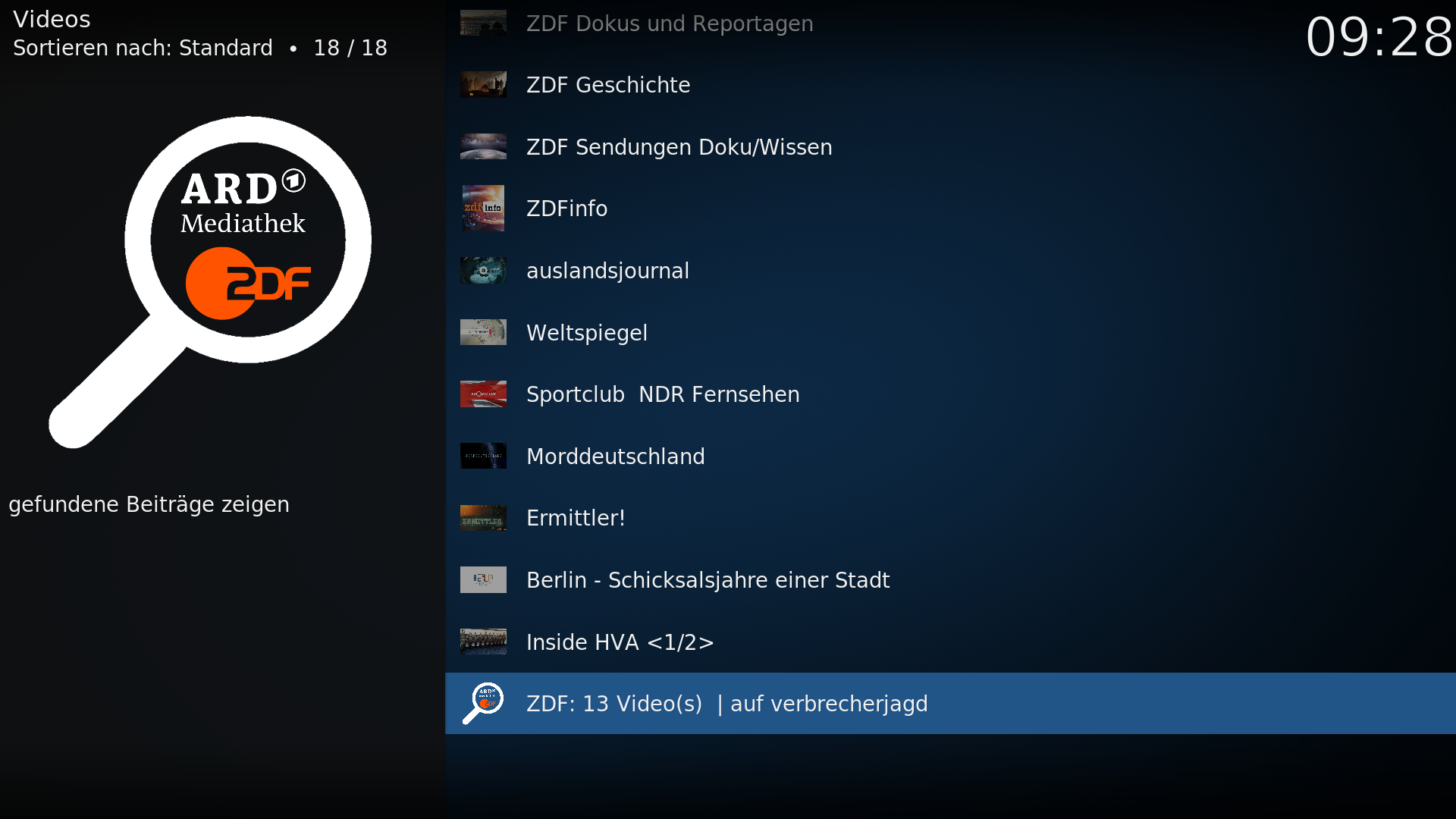This screenshot has width=1456, height=819.
Task: Click the ZDFinfo logo thumbnail
Action: (x=483, y=209)
